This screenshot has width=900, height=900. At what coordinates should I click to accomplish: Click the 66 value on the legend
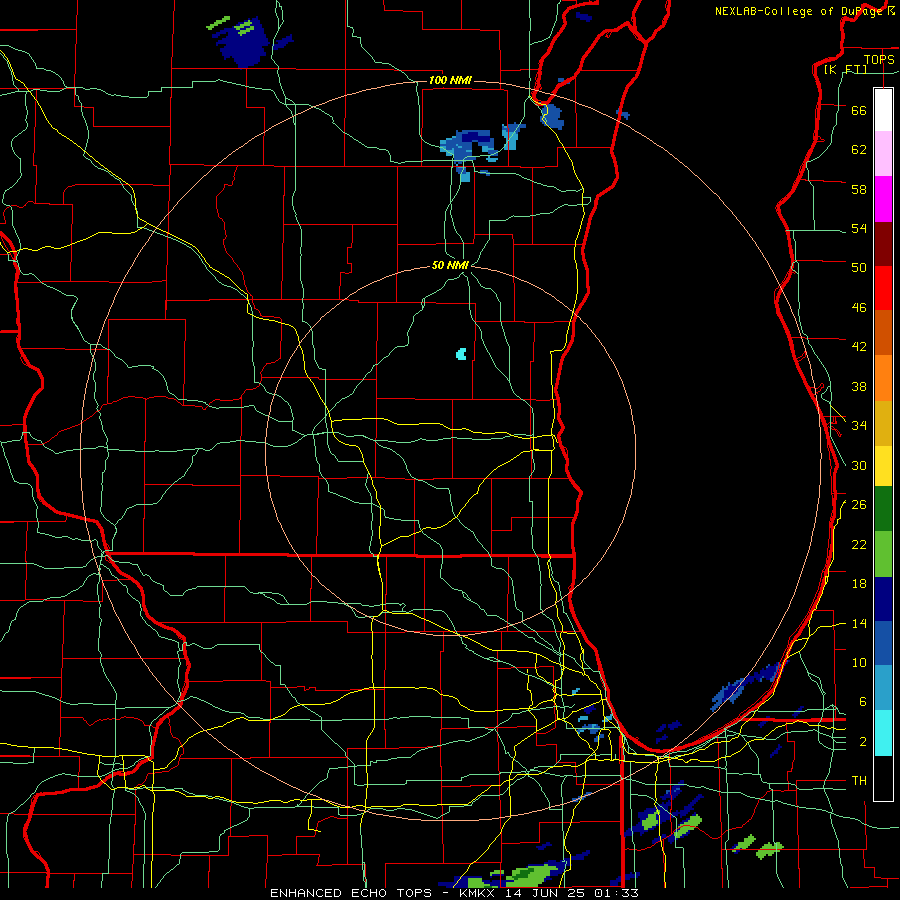click(x=859, y=110)
